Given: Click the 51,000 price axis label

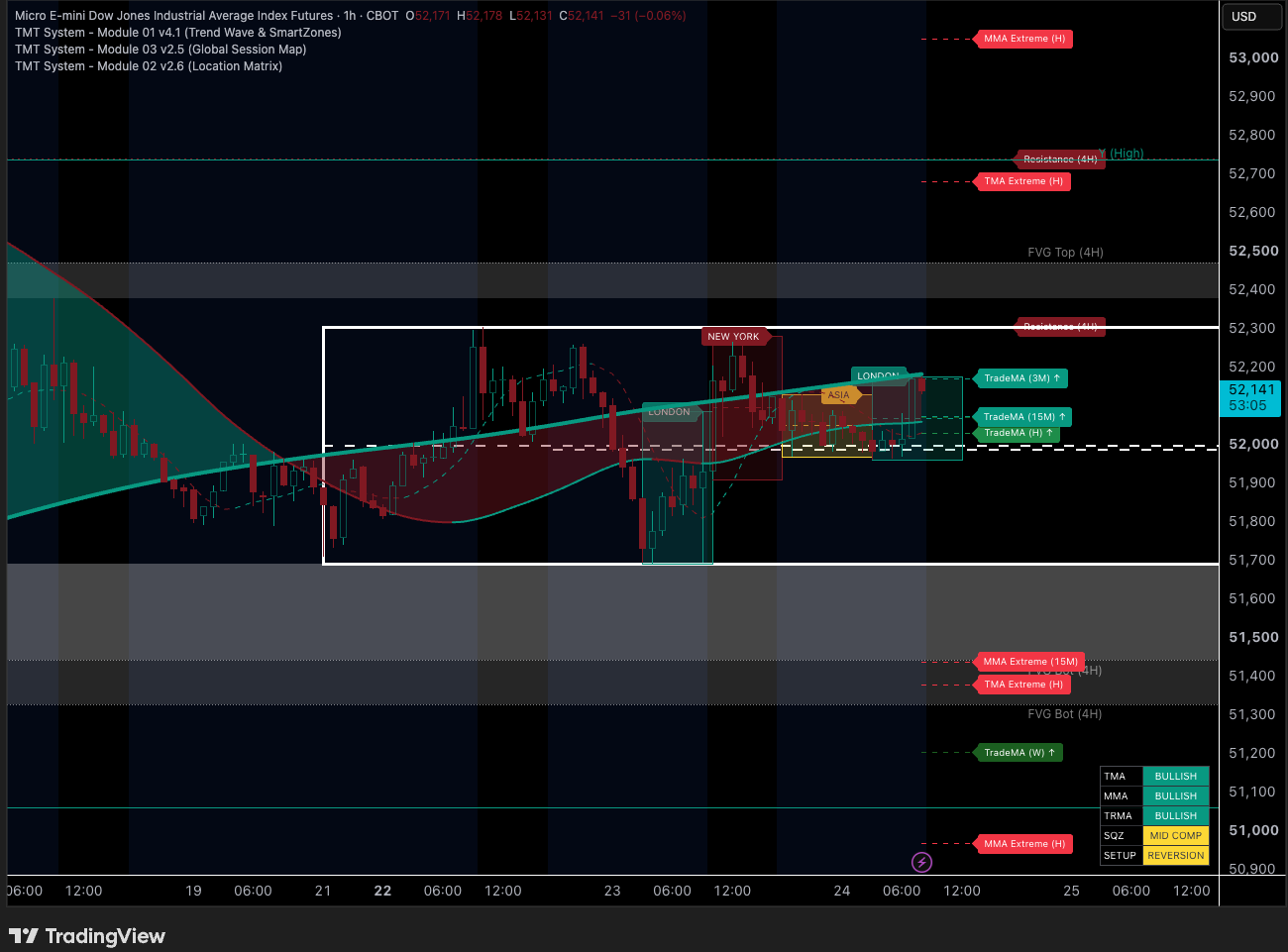Looking at the screenshot, I should (1253, 831).
